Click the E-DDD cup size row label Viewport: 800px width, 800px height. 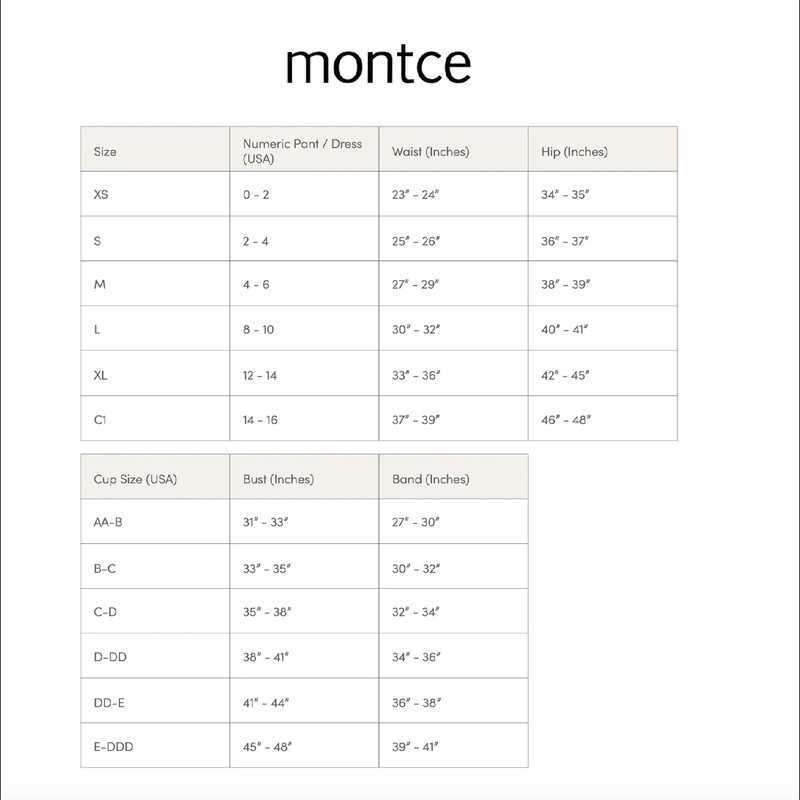(112, 746)
